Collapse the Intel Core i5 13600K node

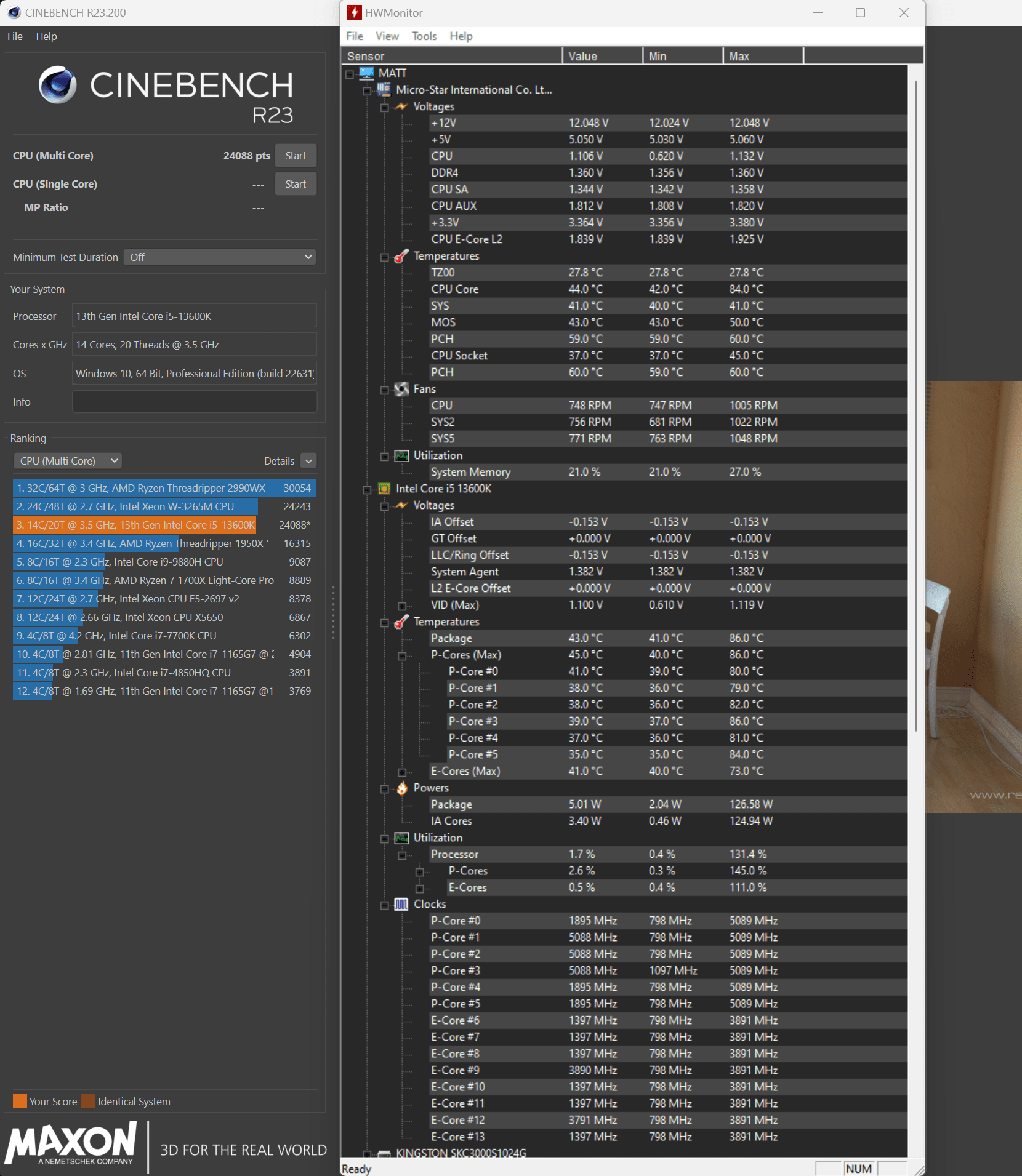pyautogui.click(x=367, y=489)
